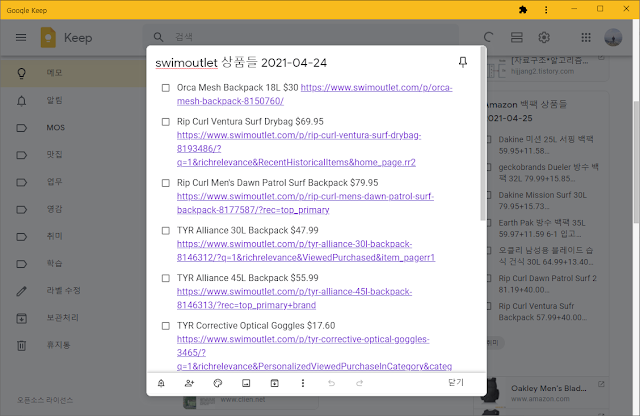Open the Google account avatar
640x416 pixels.
pyautogui.click(x=613, y=38)
